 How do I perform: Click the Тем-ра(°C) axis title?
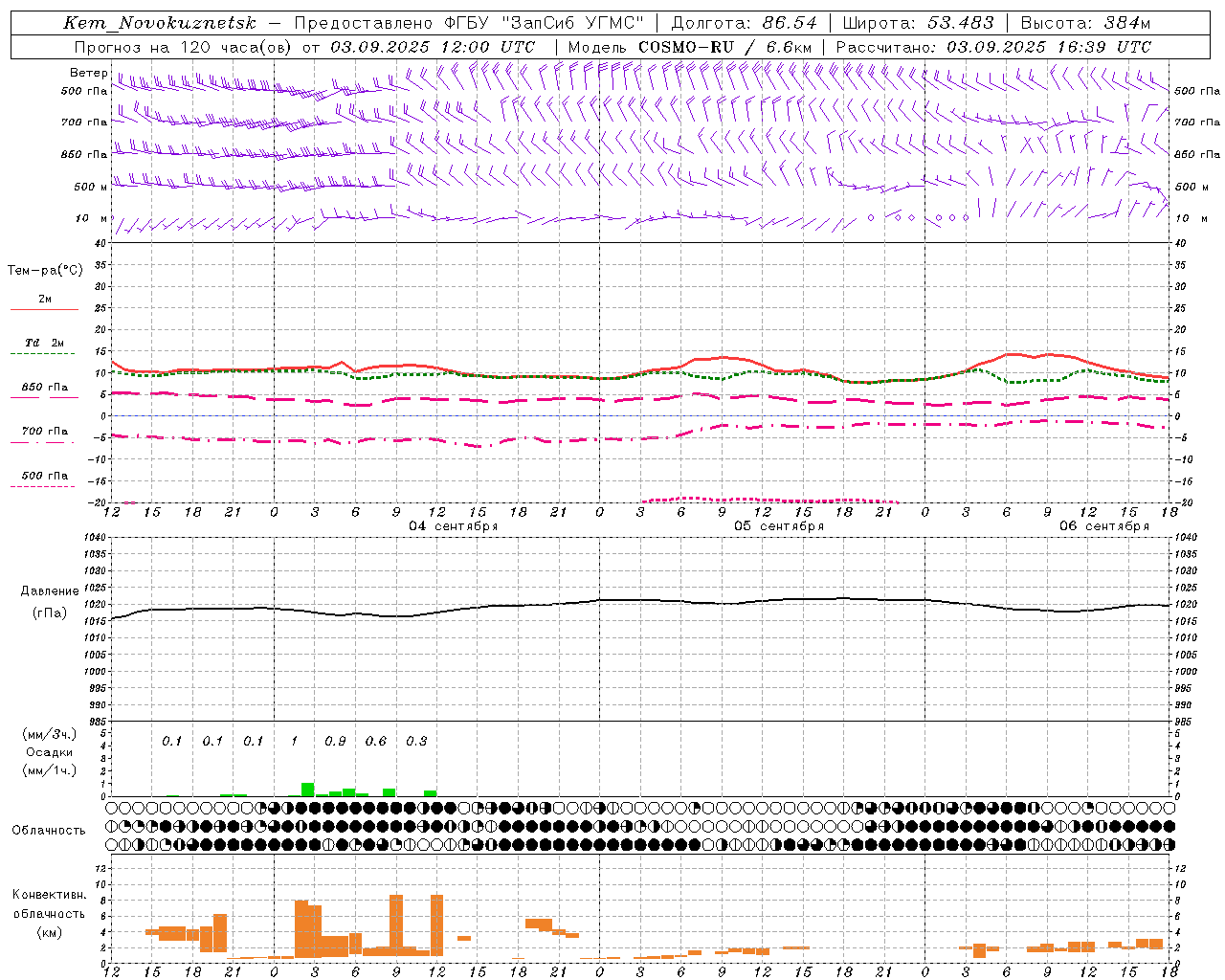45,271
